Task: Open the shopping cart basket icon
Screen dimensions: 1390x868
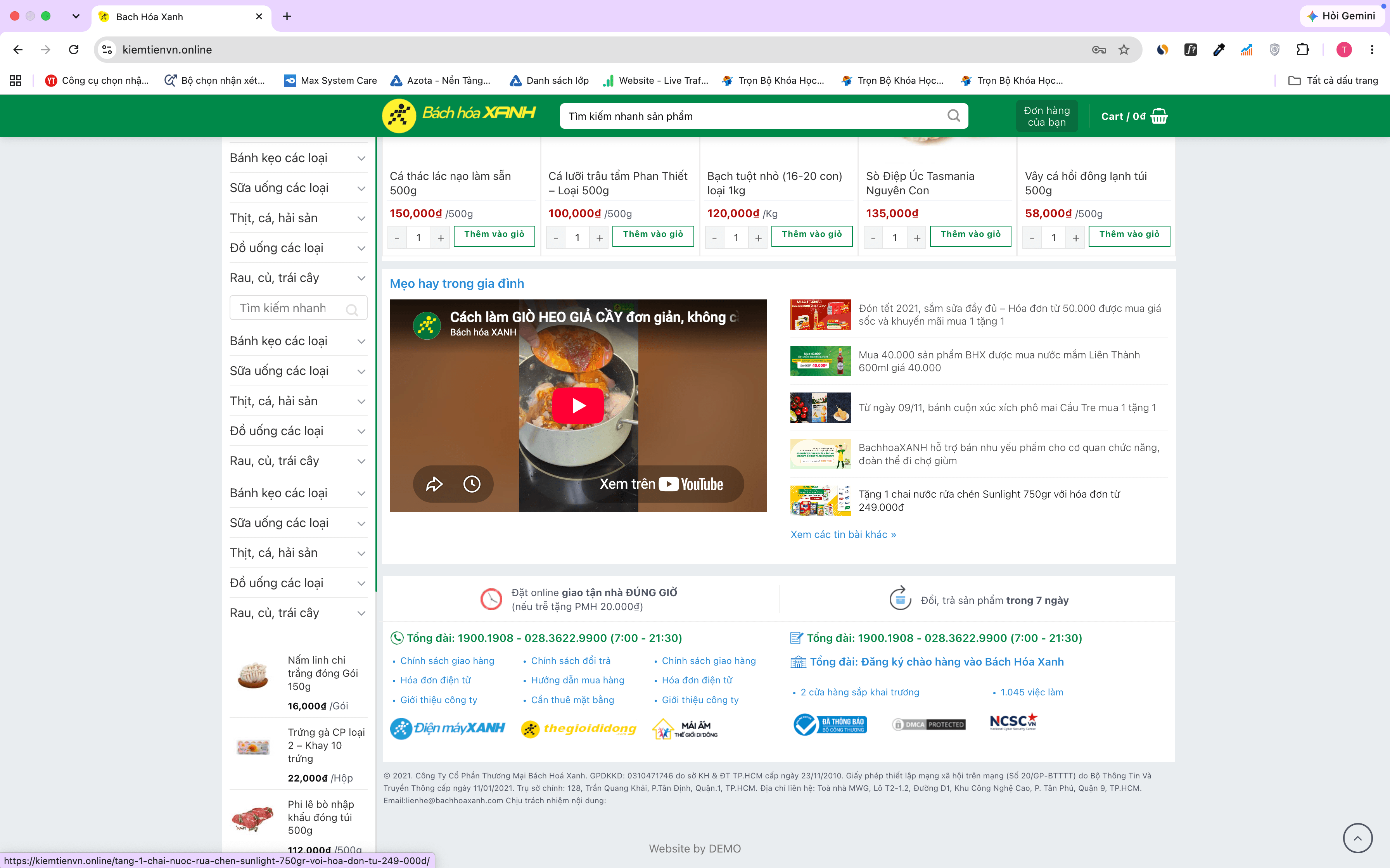Action: (x=1159, y=116)
